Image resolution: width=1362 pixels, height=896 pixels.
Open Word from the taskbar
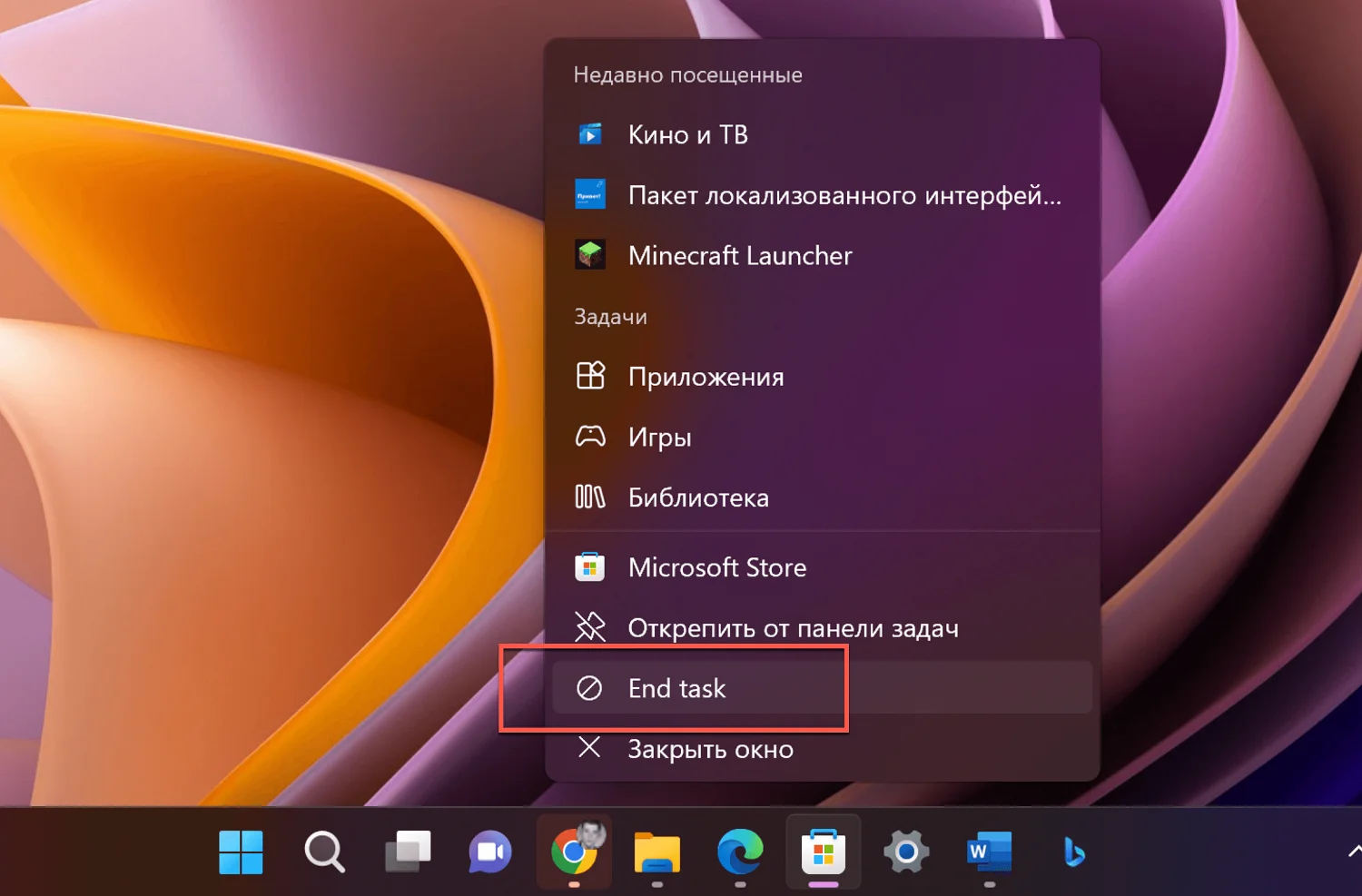[990, 852]
